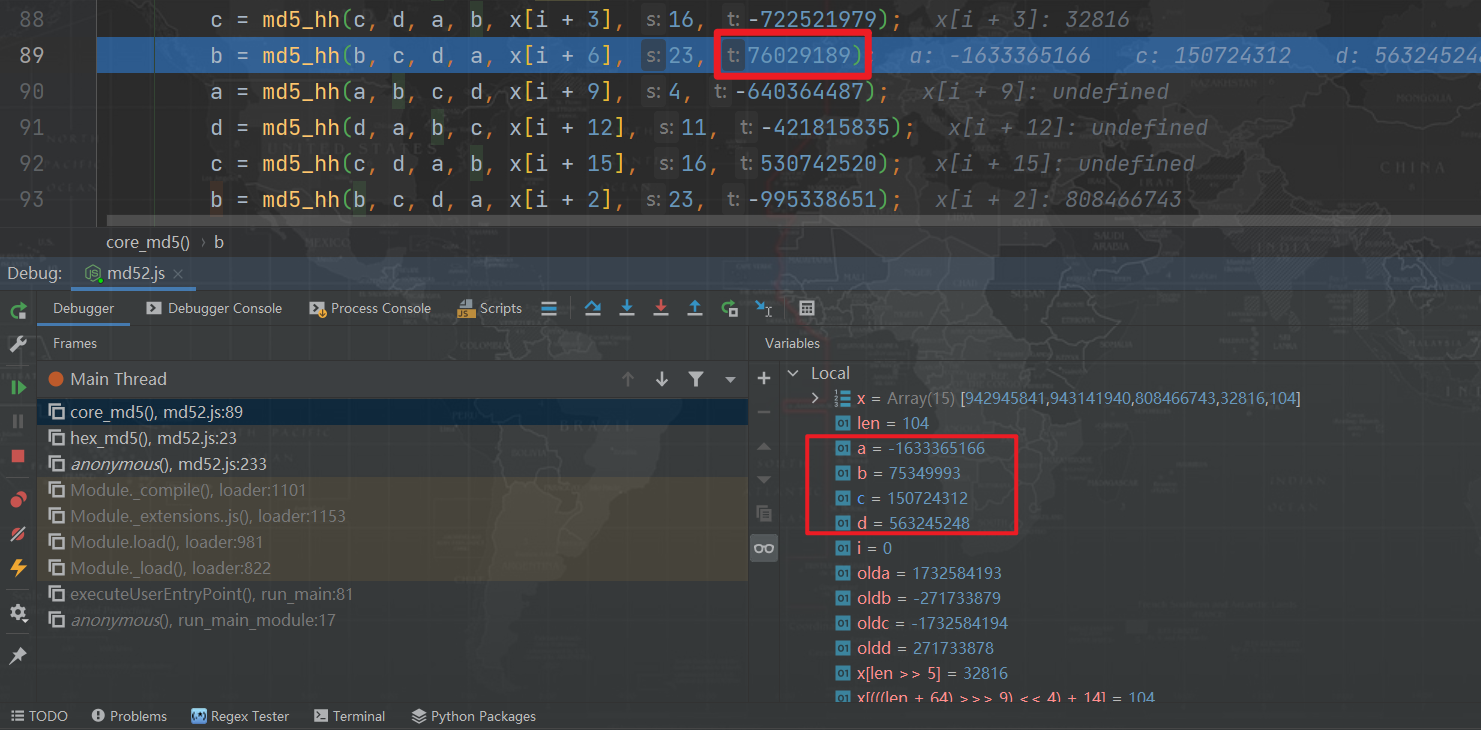Open Main Thread selector dropdown arrow

[x=730, y=380]
